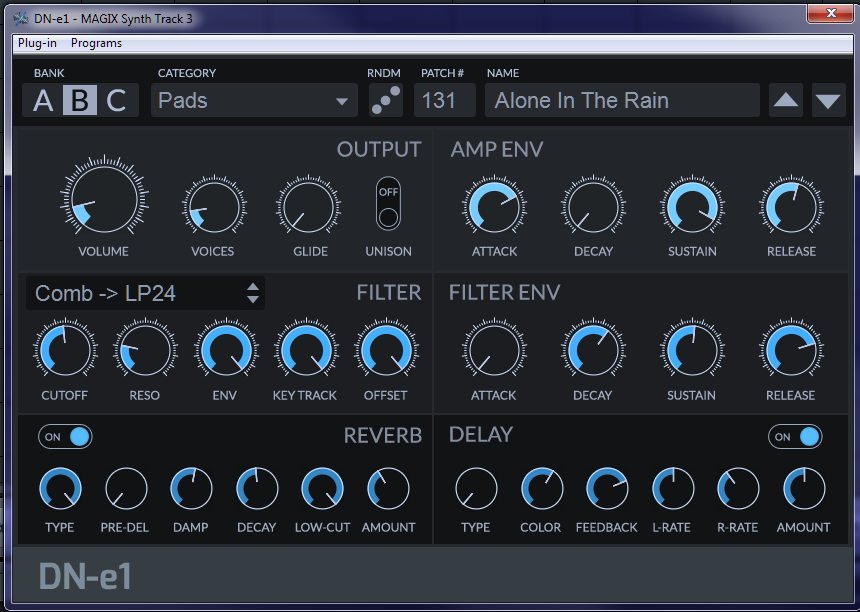Click the Amp Env Decay knob
The width and height of the screenshot is (860, 612).
[593, 208]
